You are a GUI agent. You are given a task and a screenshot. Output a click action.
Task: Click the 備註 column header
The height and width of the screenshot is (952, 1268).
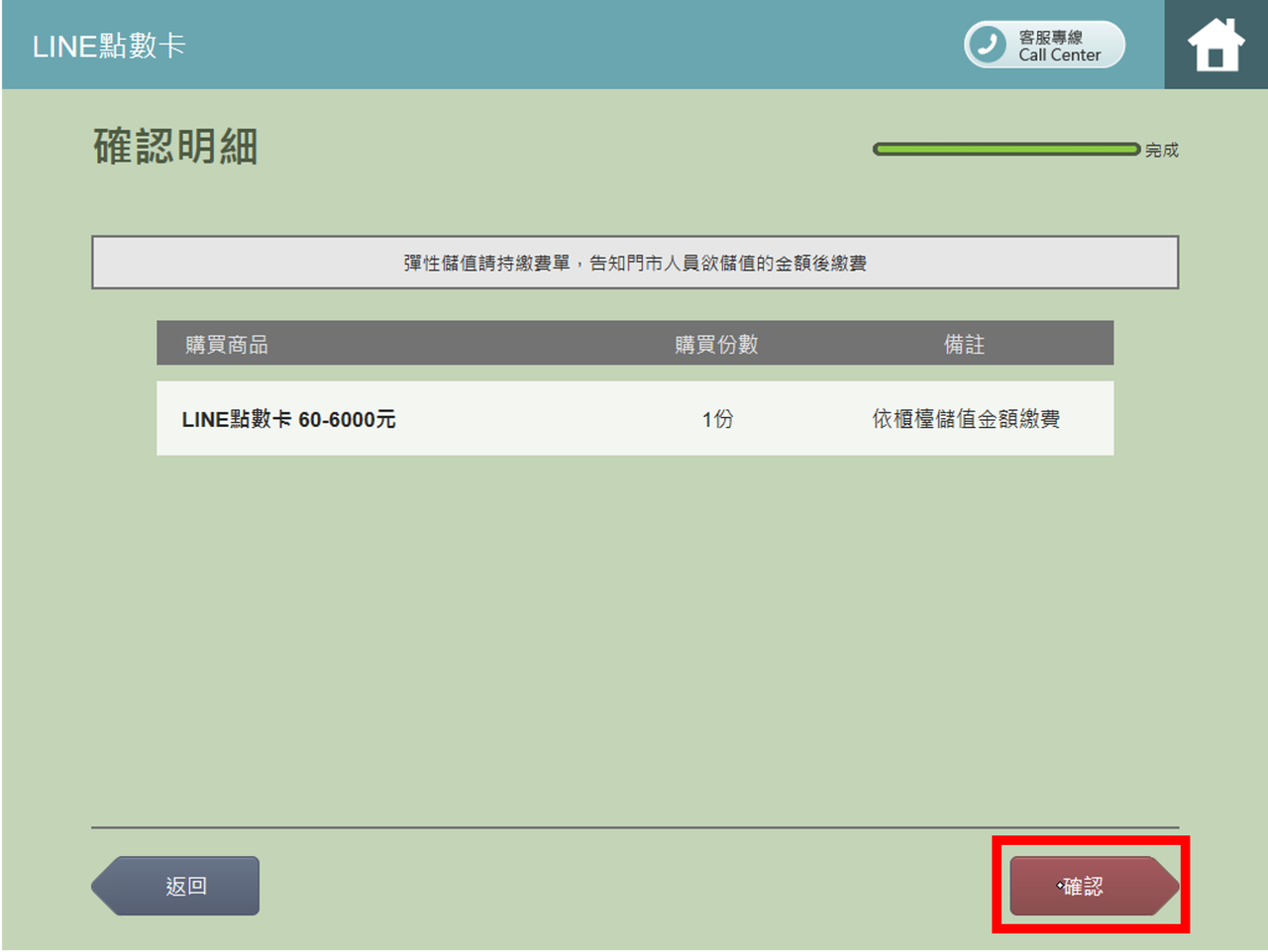(964, 344)
